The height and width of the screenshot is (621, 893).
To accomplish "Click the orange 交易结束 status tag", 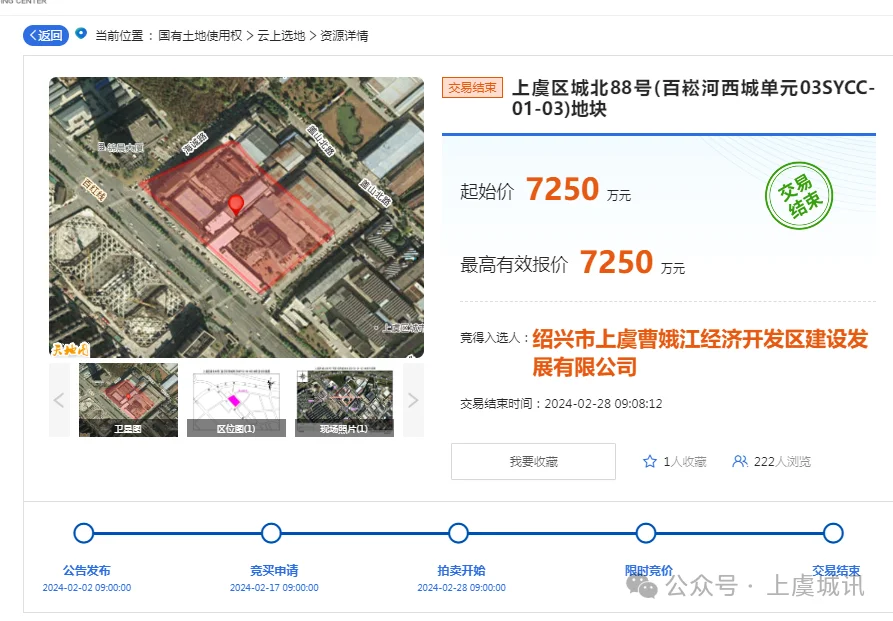I will click(472, 88).
